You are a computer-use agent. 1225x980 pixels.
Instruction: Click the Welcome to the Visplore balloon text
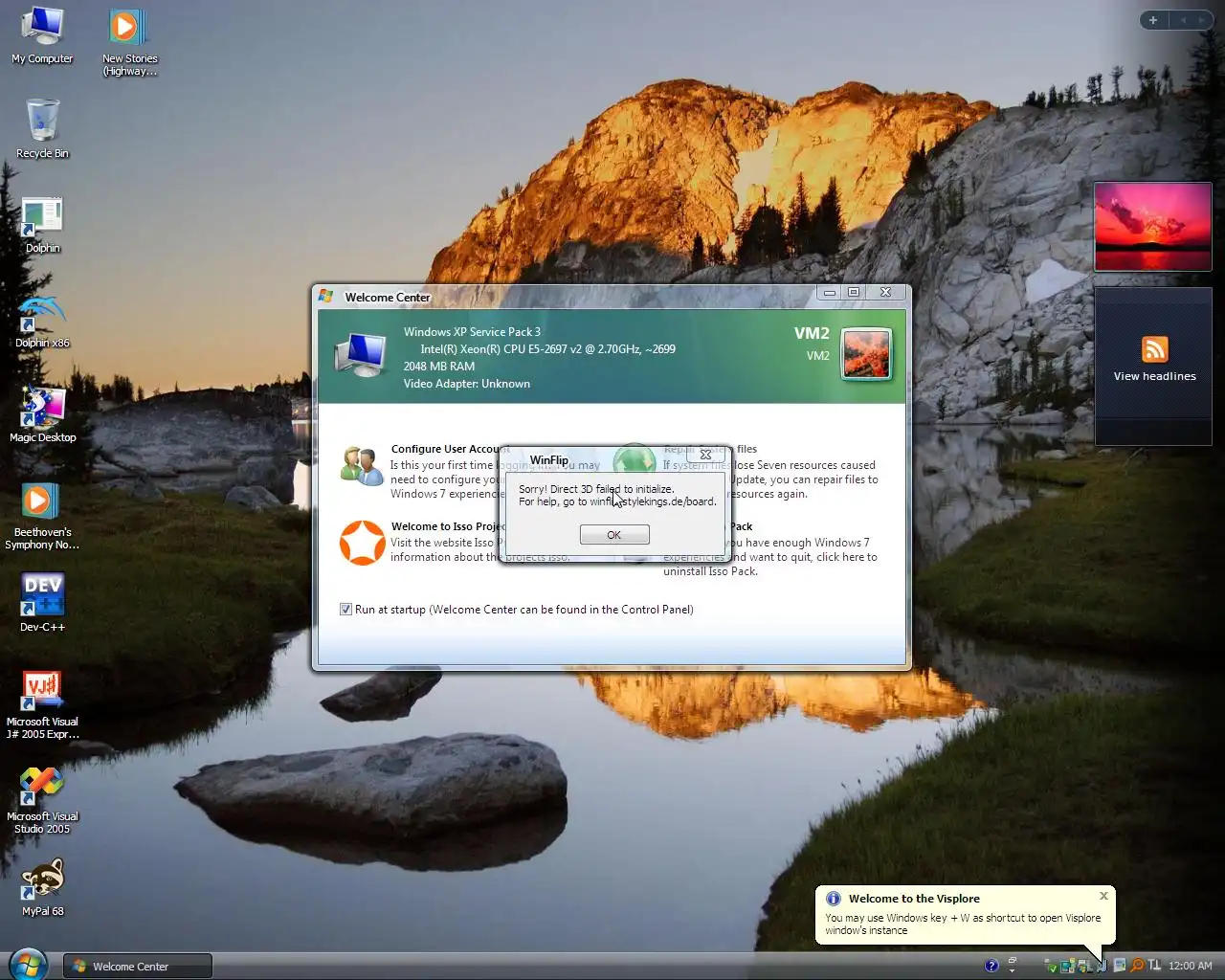963,924
